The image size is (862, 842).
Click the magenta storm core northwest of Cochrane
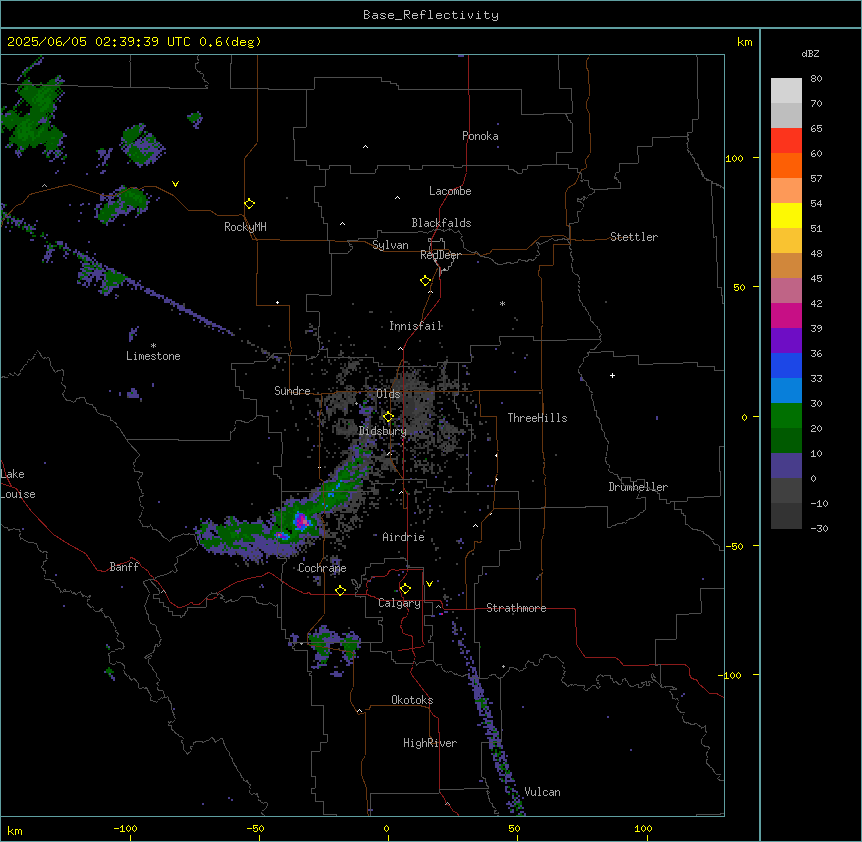coord(301,520)
